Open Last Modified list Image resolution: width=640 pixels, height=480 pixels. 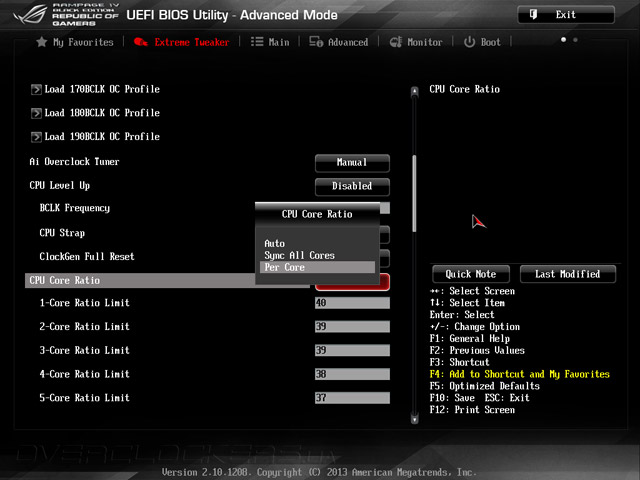coord(568,274)
